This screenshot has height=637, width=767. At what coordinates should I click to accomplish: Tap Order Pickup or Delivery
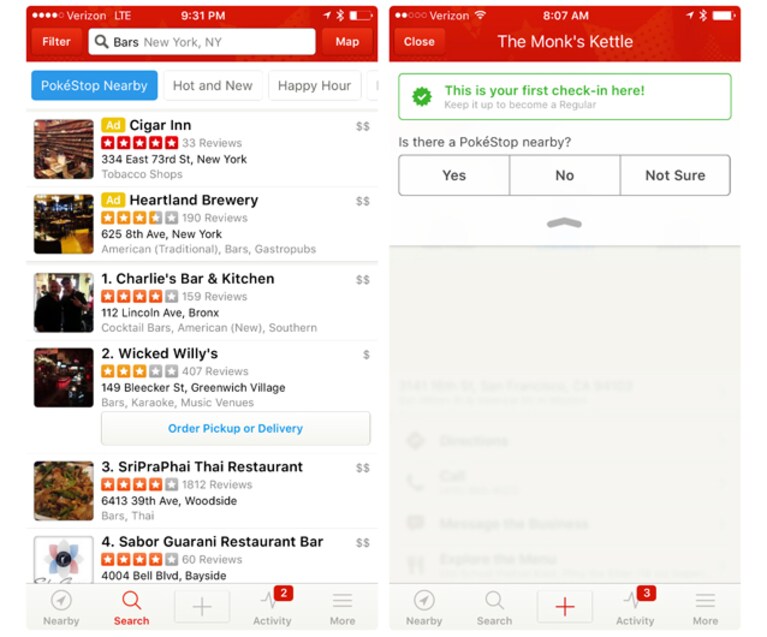pos(235,429)
